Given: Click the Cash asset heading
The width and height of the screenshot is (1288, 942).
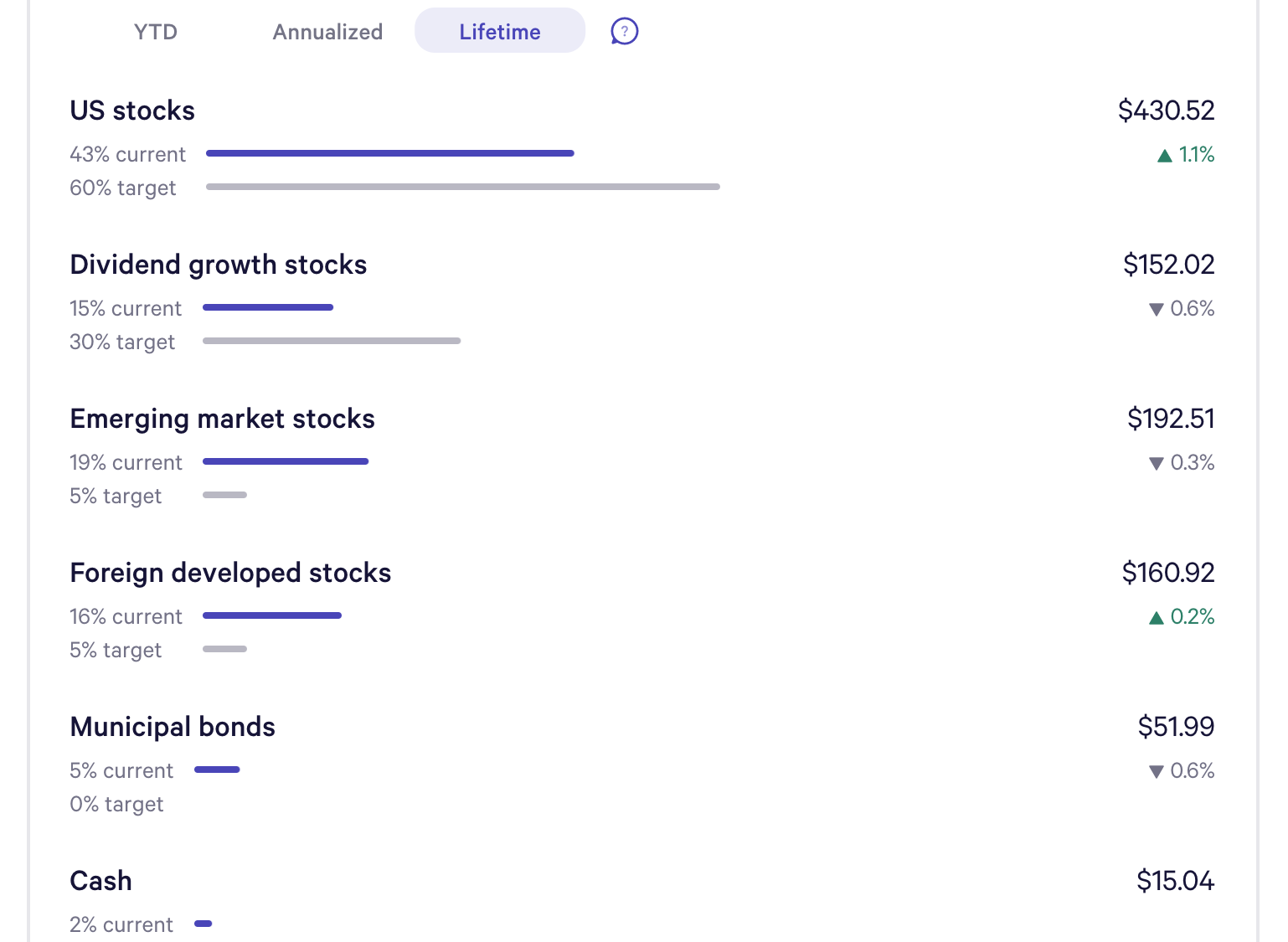Looking at the screenshot, I should click(x=101, y=881).
